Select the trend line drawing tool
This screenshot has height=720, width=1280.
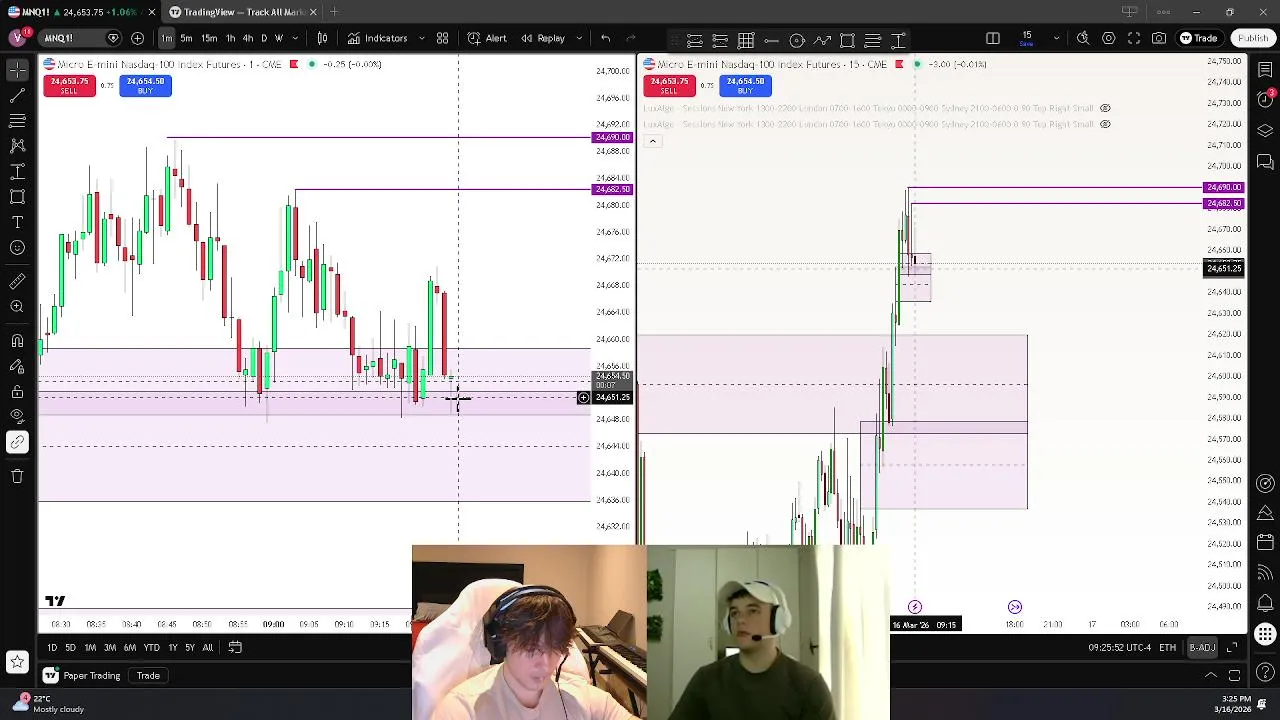(x=17, y=96)
